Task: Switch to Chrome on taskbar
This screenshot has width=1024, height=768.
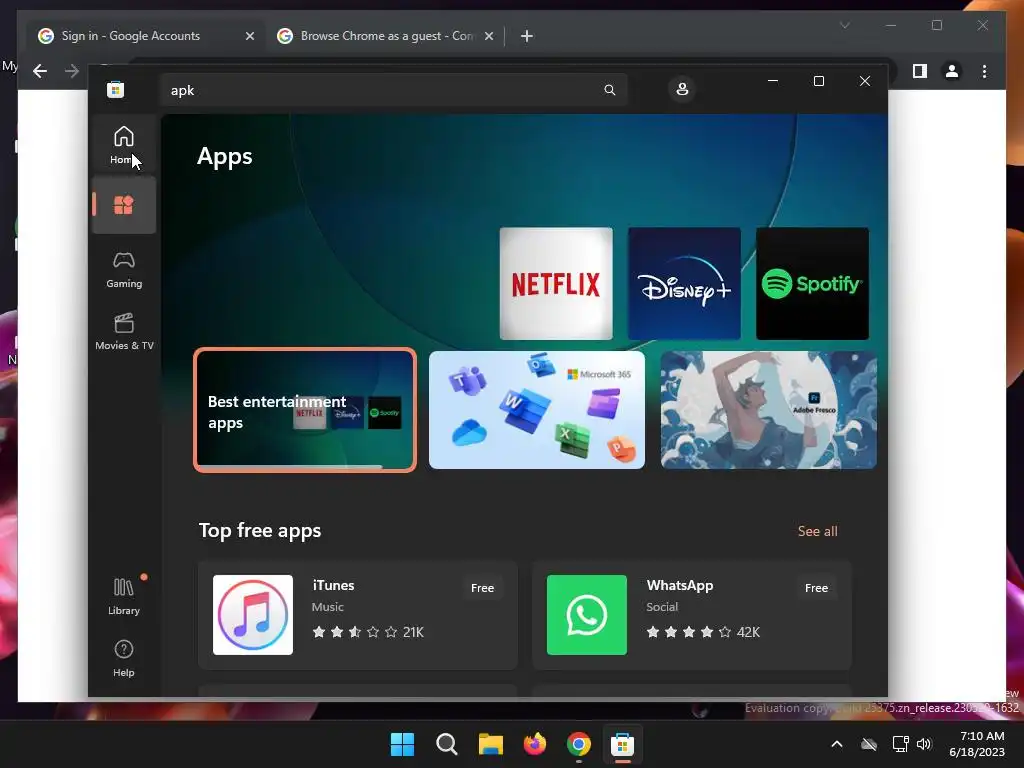Action: (x=579, y=744)
